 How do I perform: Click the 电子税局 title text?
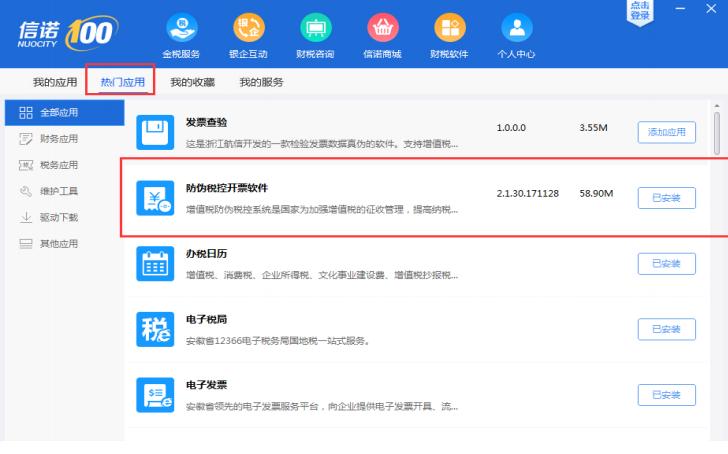(206, 319)
